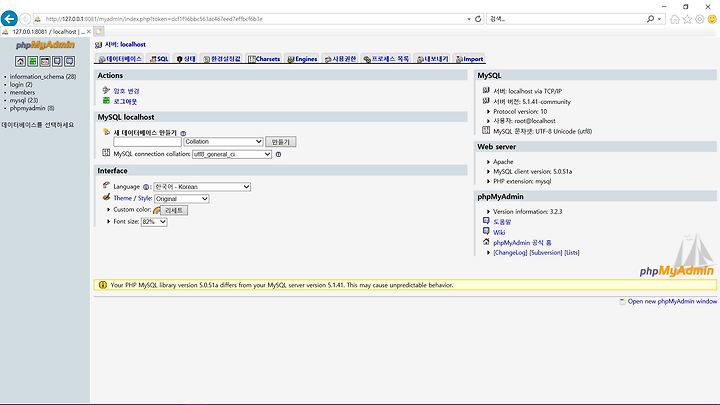Open the Language dropdown showing Korean
Screen dimensions: 720x405
[x=202, y=187]
